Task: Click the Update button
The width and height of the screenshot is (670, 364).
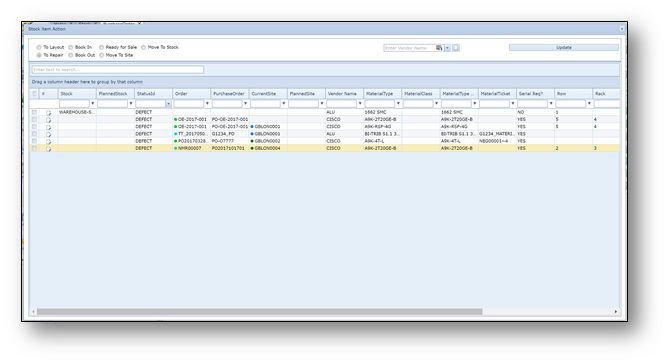Action: [x=564, y=47]
